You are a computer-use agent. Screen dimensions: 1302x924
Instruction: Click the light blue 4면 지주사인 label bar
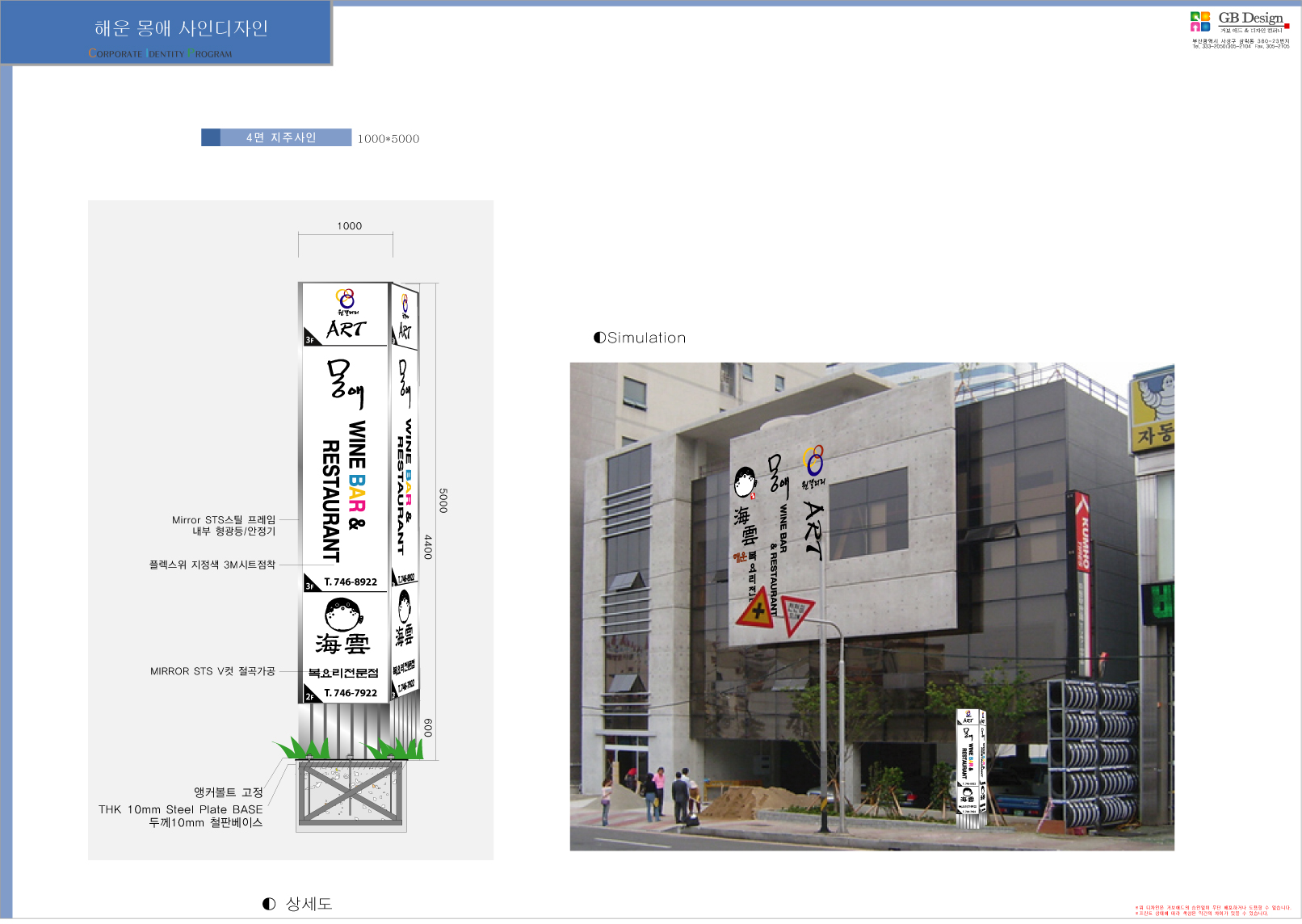pos(286,137)
